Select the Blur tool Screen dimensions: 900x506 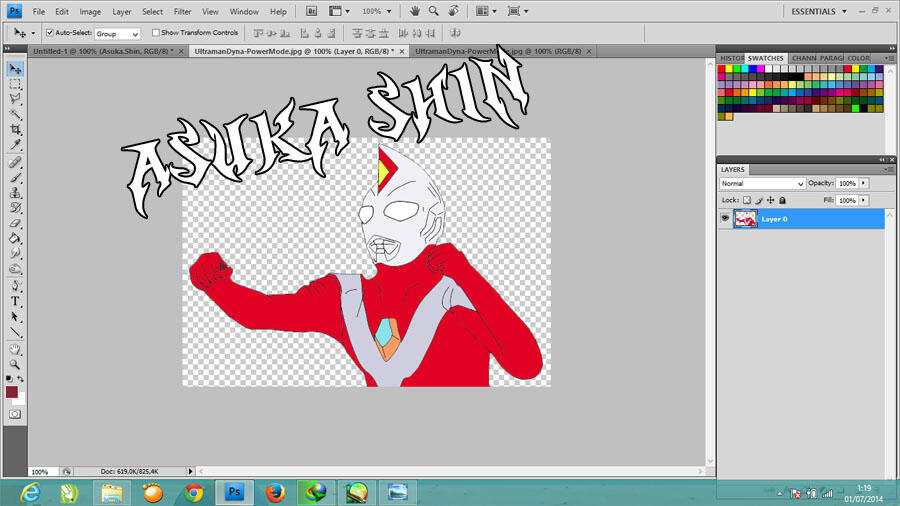coord(15,253)
